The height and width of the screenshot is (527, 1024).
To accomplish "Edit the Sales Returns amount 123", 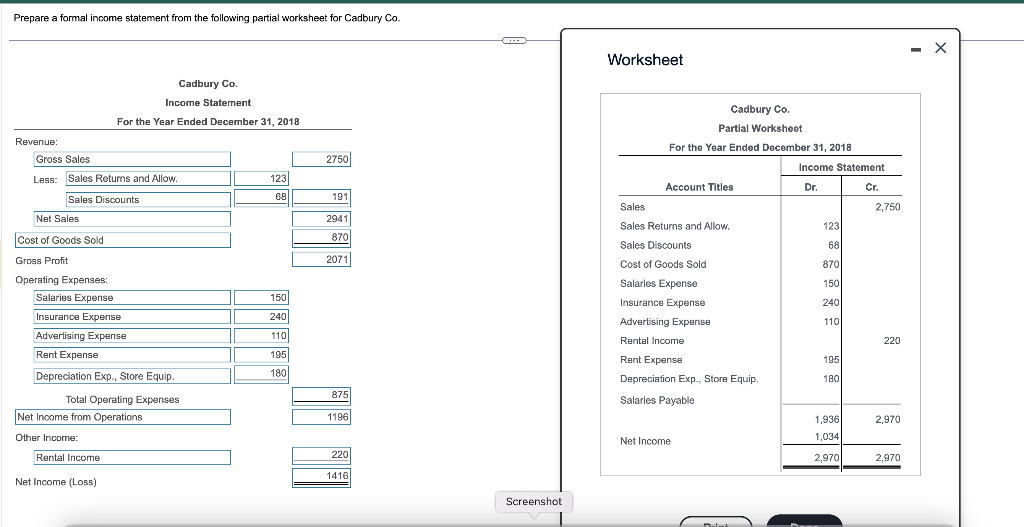I will coord(261,178).
